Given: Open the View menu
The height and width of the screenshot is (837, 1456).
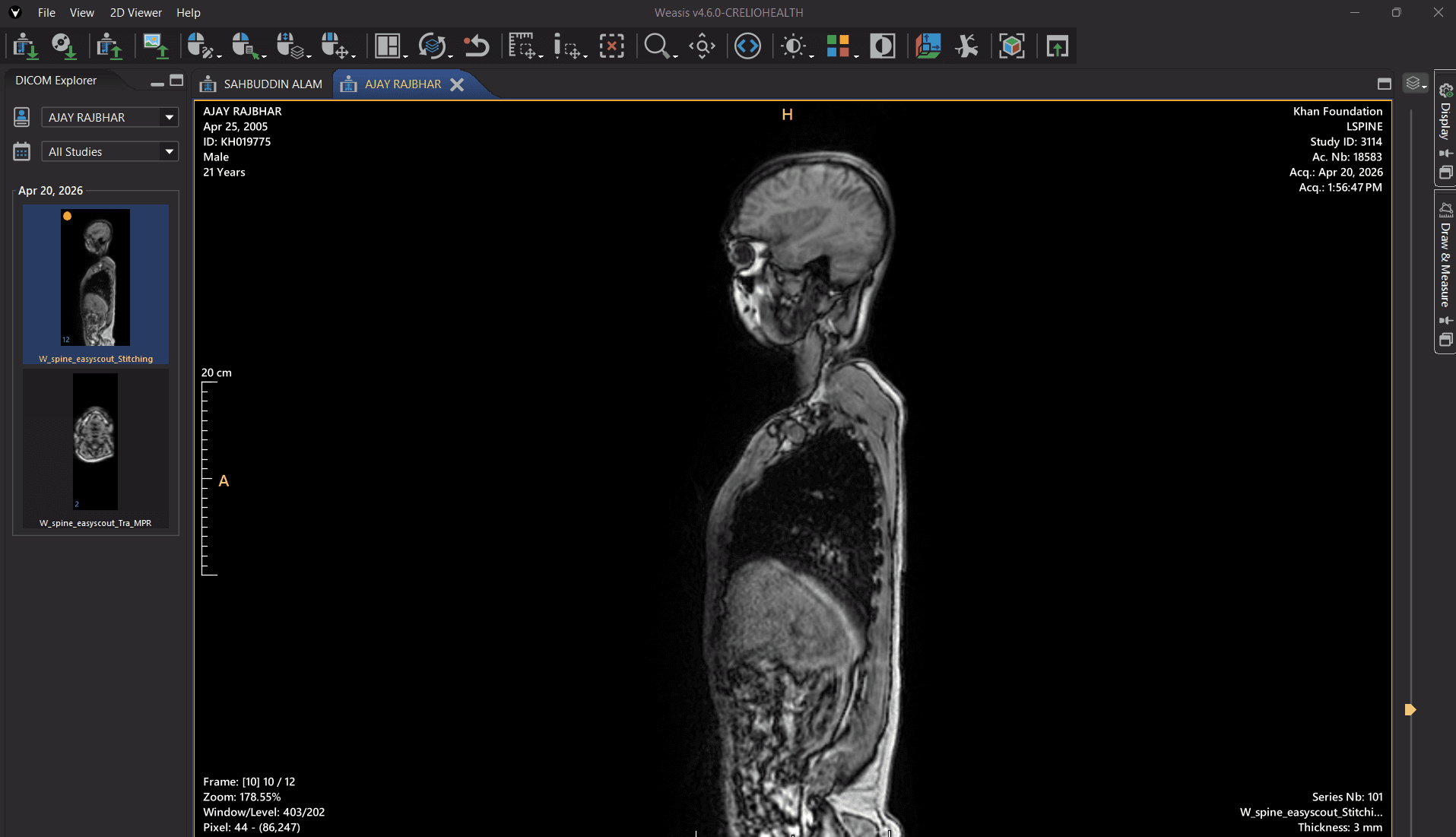Looking at the screenshot, I should [82, 13].
